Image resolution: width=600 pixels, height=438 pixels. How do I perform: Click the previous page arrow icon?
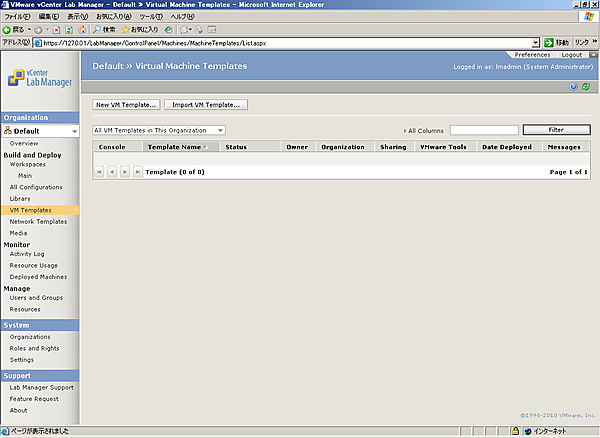pyautogui.click(x=112, y=172)
